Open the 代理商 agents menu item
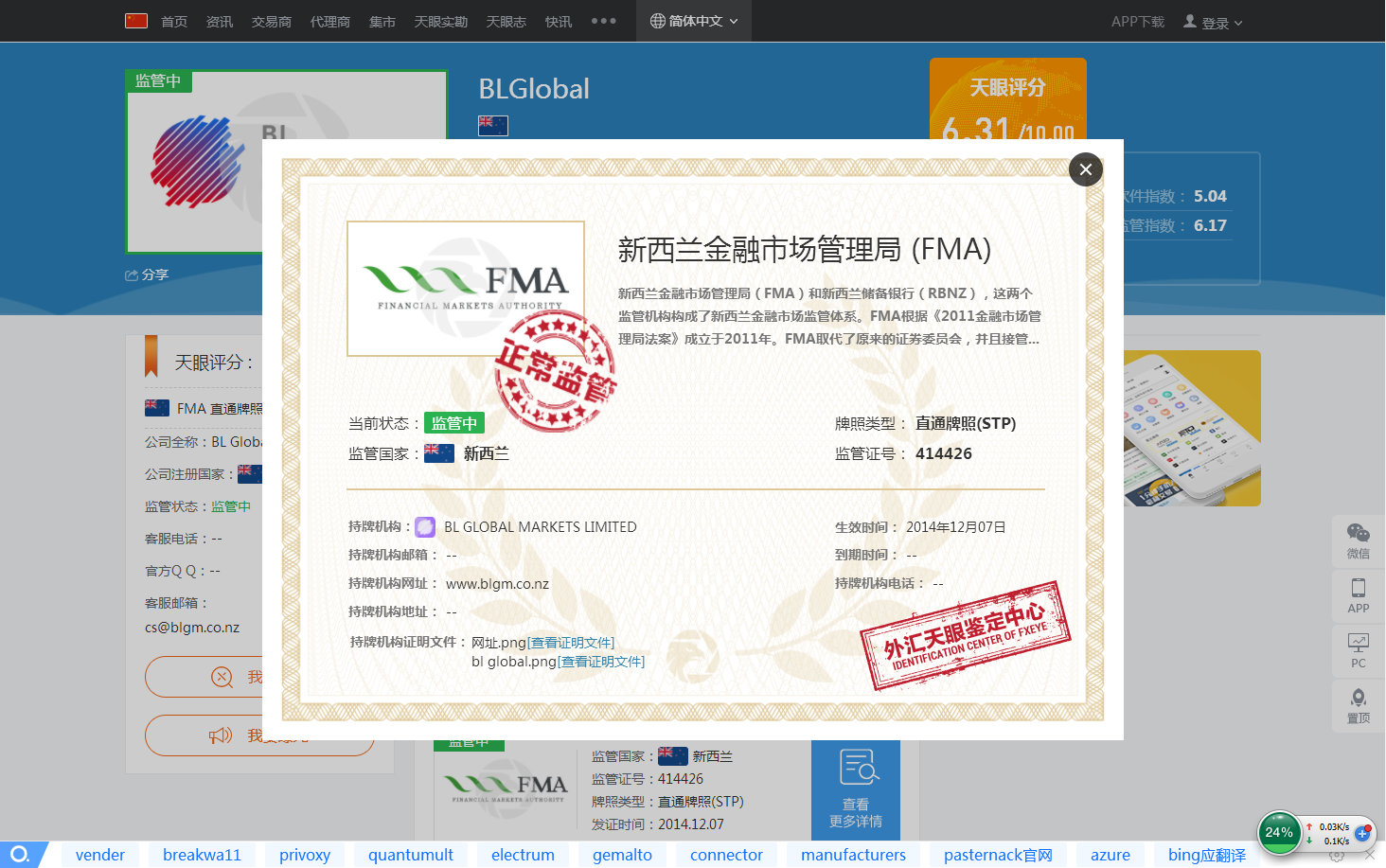Screen dimensions: 1386x868 tap(330, 22)
